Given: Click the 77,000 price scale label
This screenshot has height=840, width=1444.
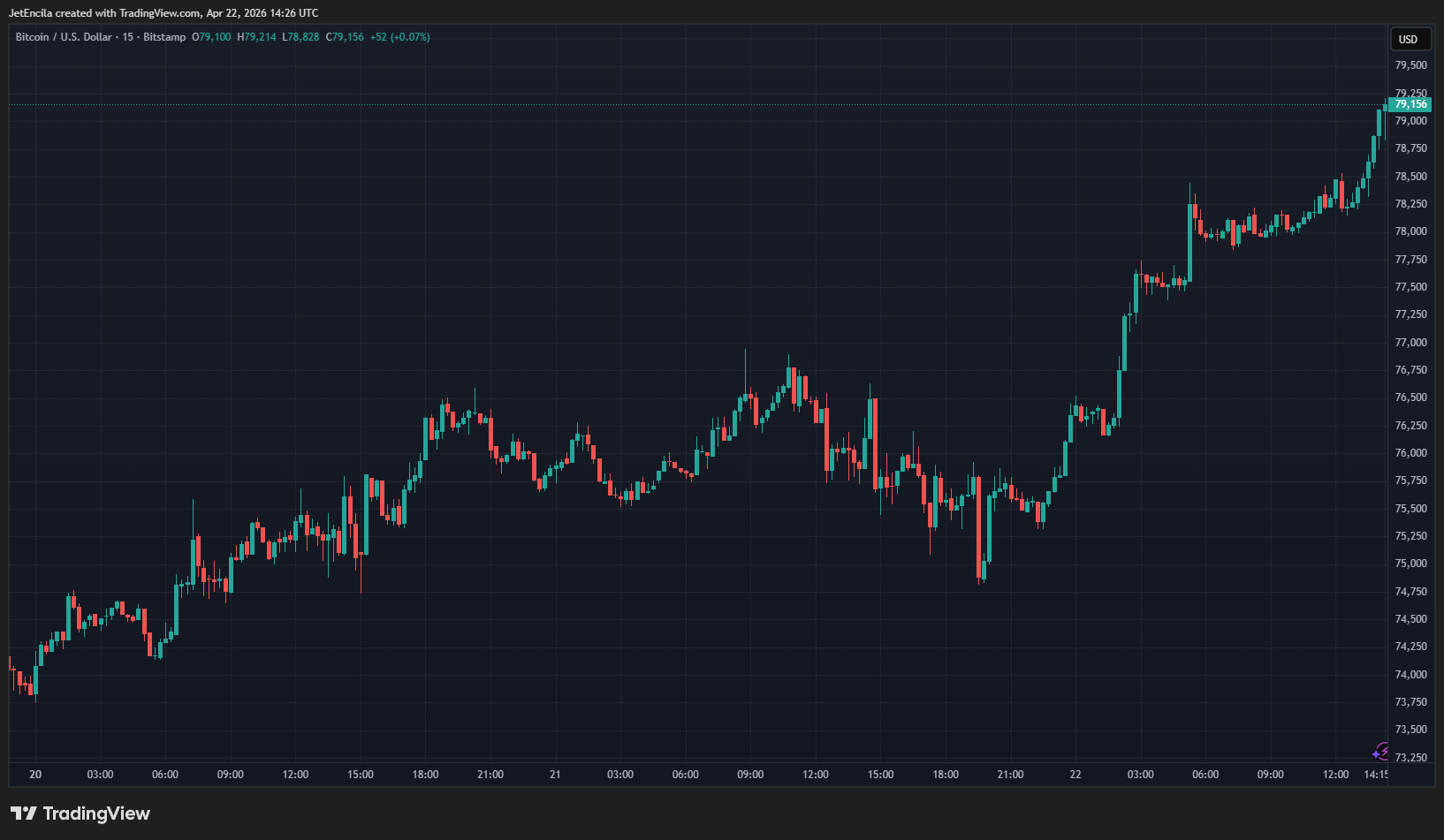Looking at the screenshot, I should click(1410, 343).
